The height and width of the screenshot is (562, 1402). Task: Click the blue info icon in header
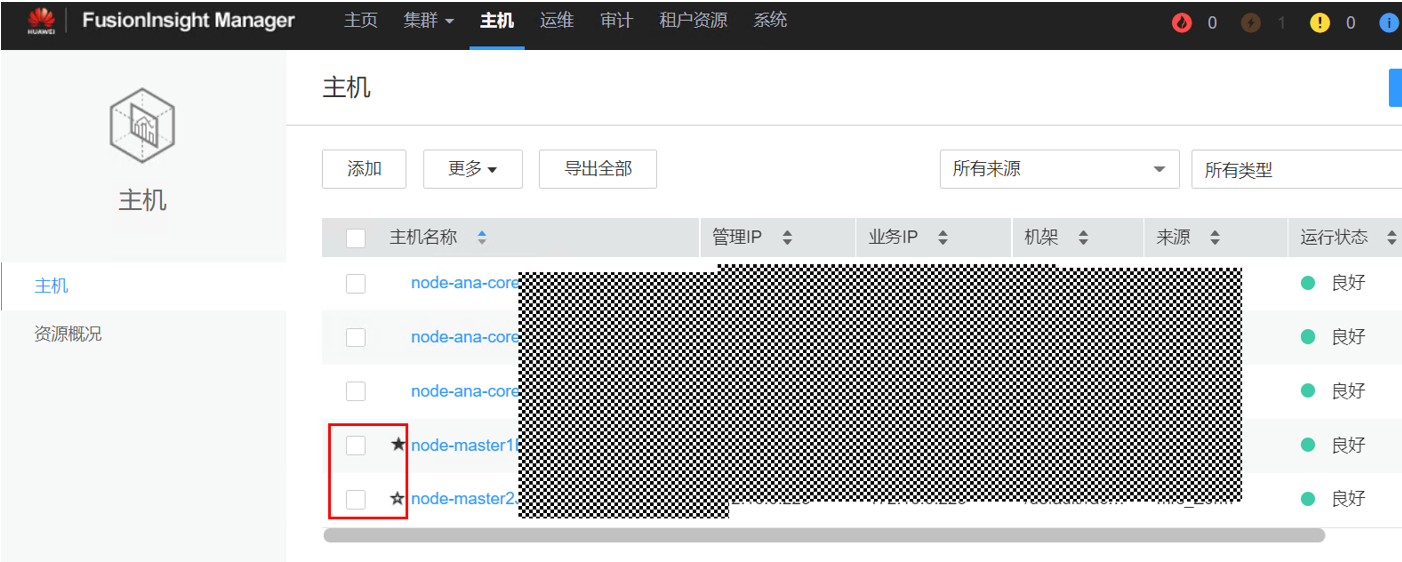(x=1390, y=23)
